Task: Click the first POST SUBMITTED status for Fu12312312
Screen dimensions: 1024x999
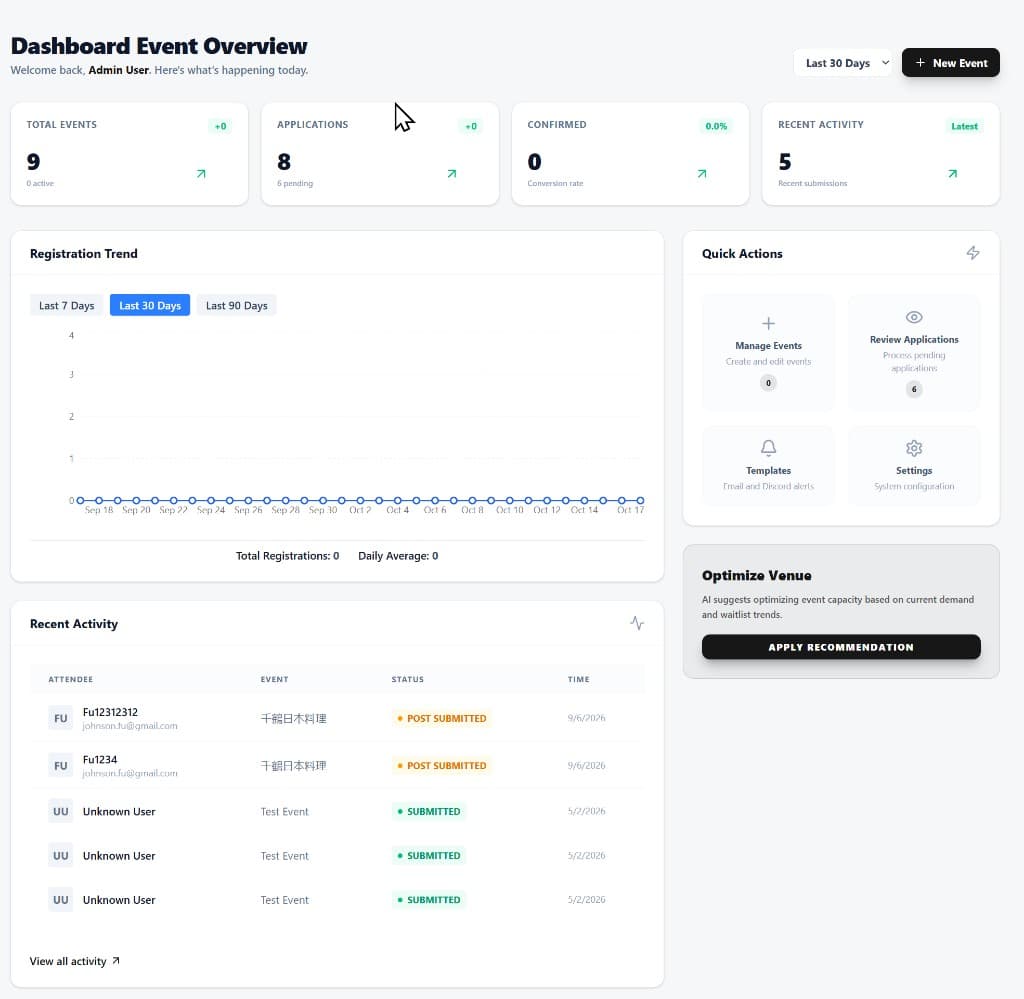Action: click(441, 718)
